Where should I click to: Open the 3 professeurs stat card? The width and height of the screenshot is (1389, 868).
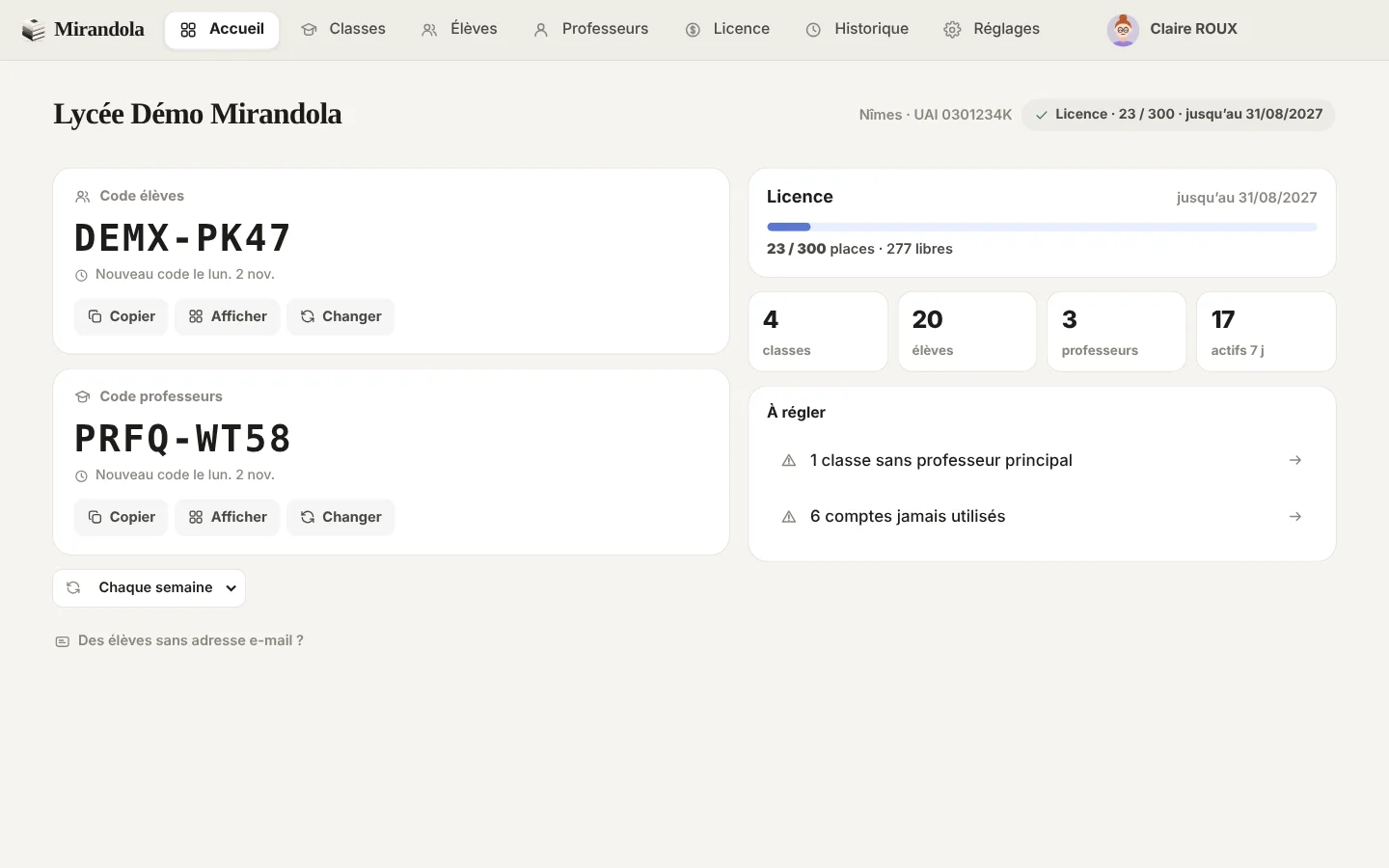pos(1117,332)
